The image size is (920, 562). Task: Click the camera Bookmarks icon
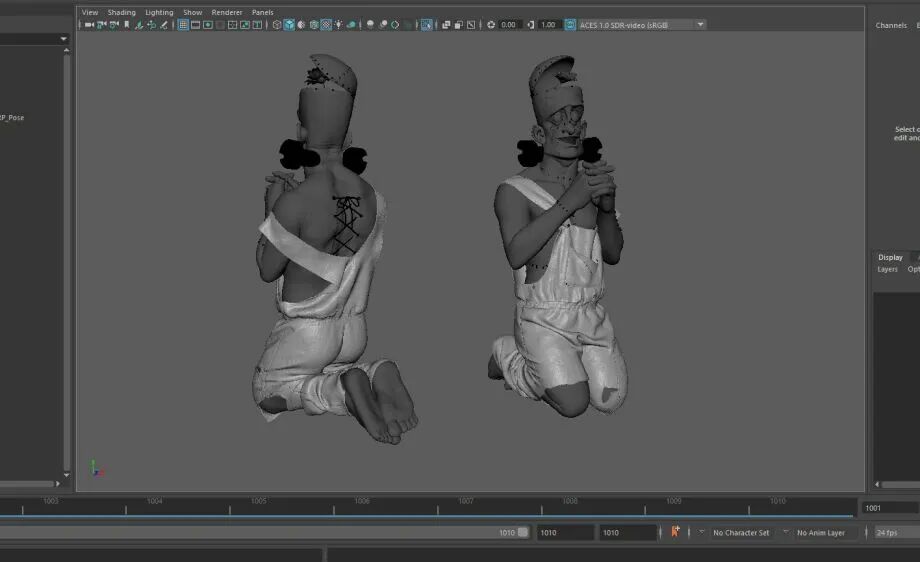coord(126,24)
